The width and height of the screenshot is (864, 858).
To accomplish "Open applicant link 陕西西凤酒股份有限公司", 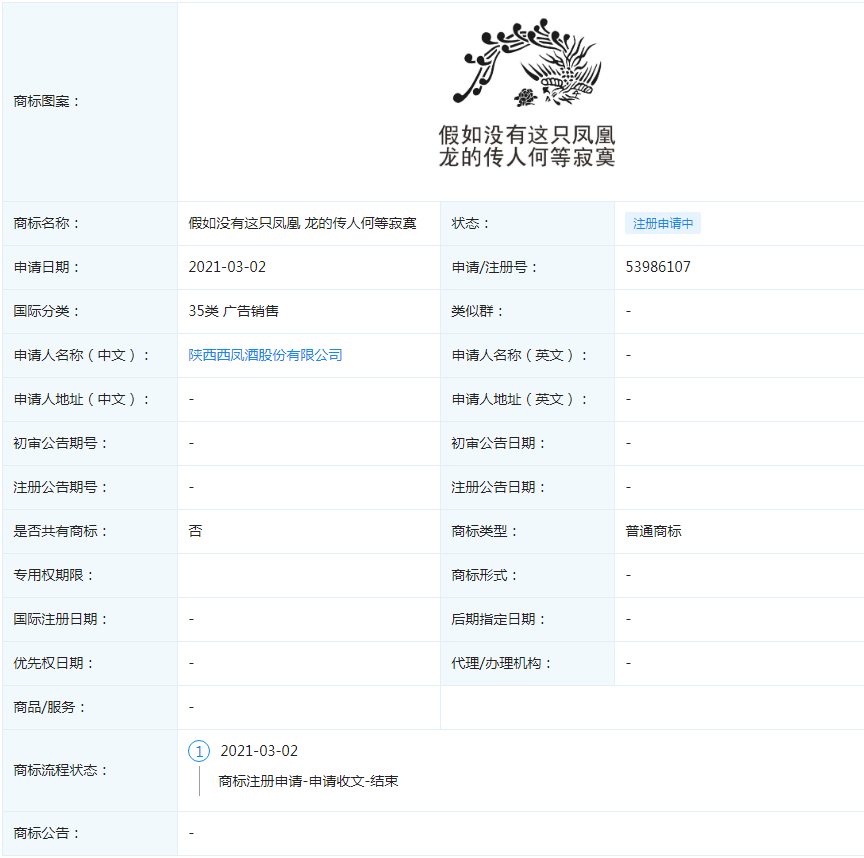I will coord(265,355).
